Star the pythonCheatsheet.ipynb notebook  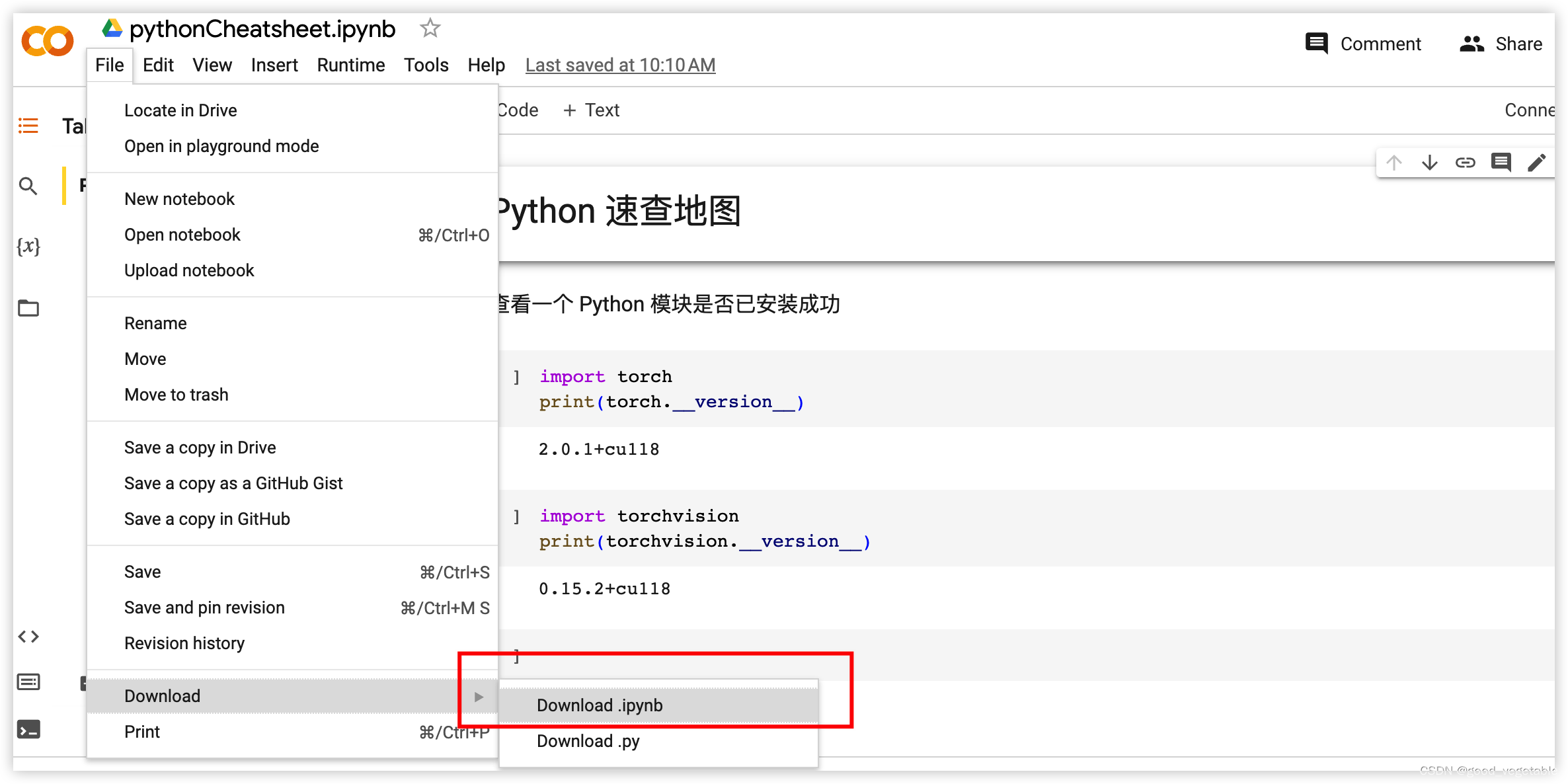click(430, 28)
